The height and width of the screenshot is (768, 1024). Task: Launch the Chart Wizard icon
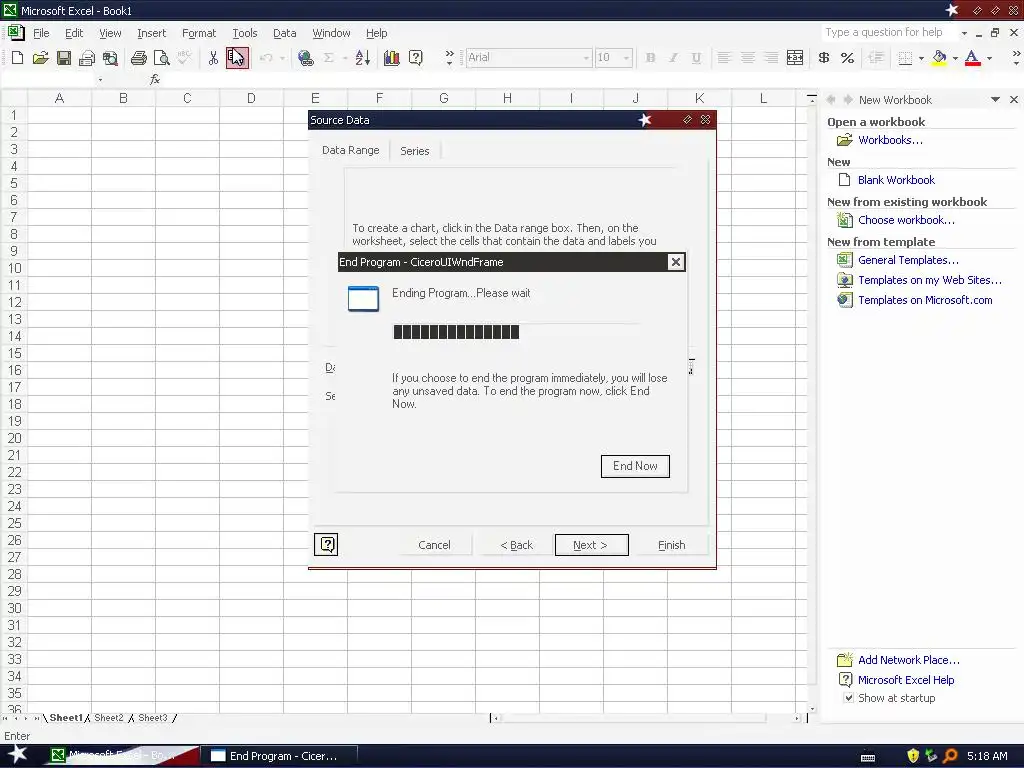pos(392,57)
